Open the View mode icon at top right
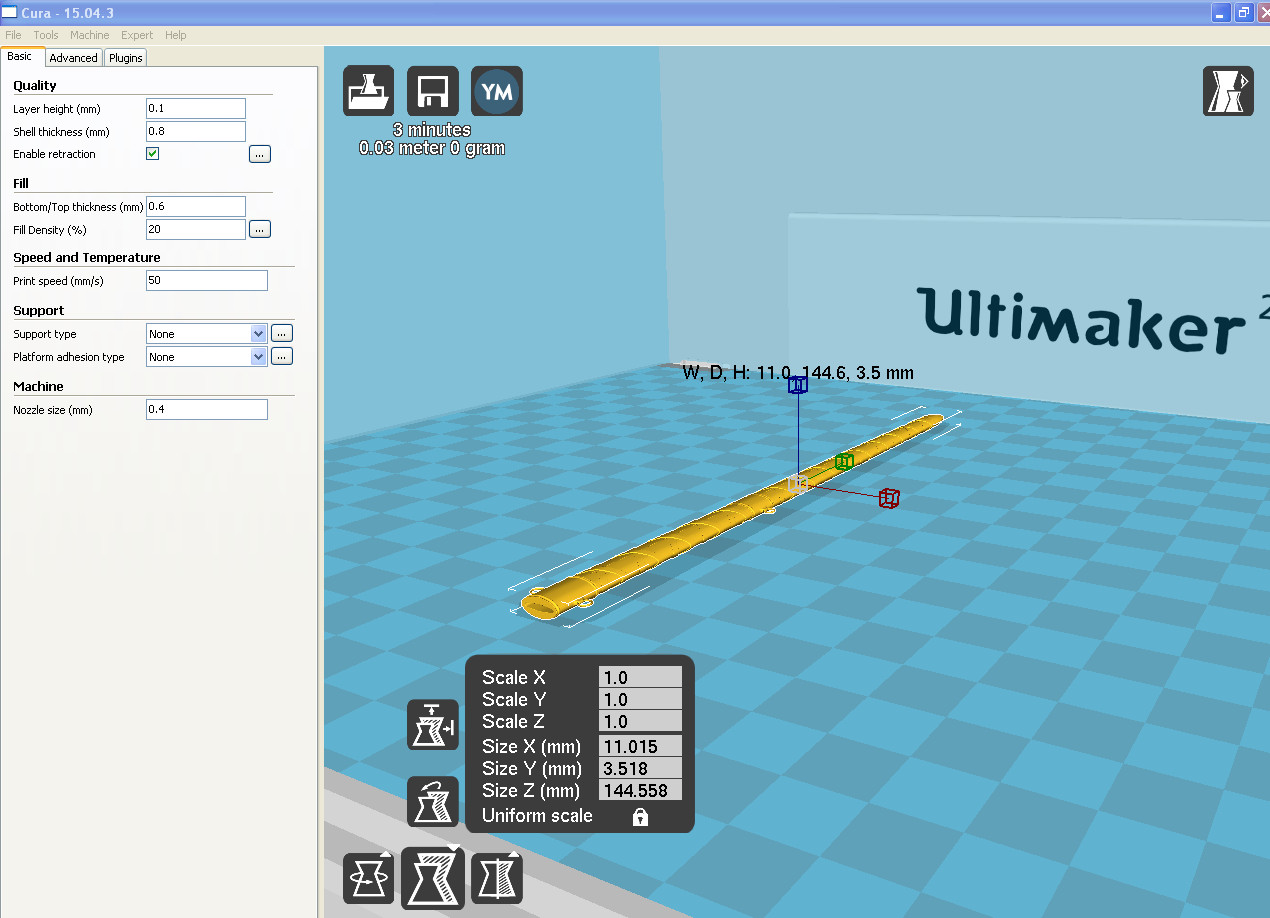Viewport: 1270px width, 918px height. 1227,91
